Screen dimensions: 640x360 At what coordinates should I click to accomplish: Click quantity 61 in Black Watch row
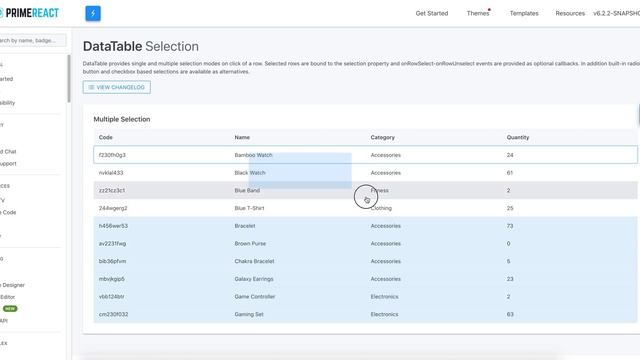510,173
